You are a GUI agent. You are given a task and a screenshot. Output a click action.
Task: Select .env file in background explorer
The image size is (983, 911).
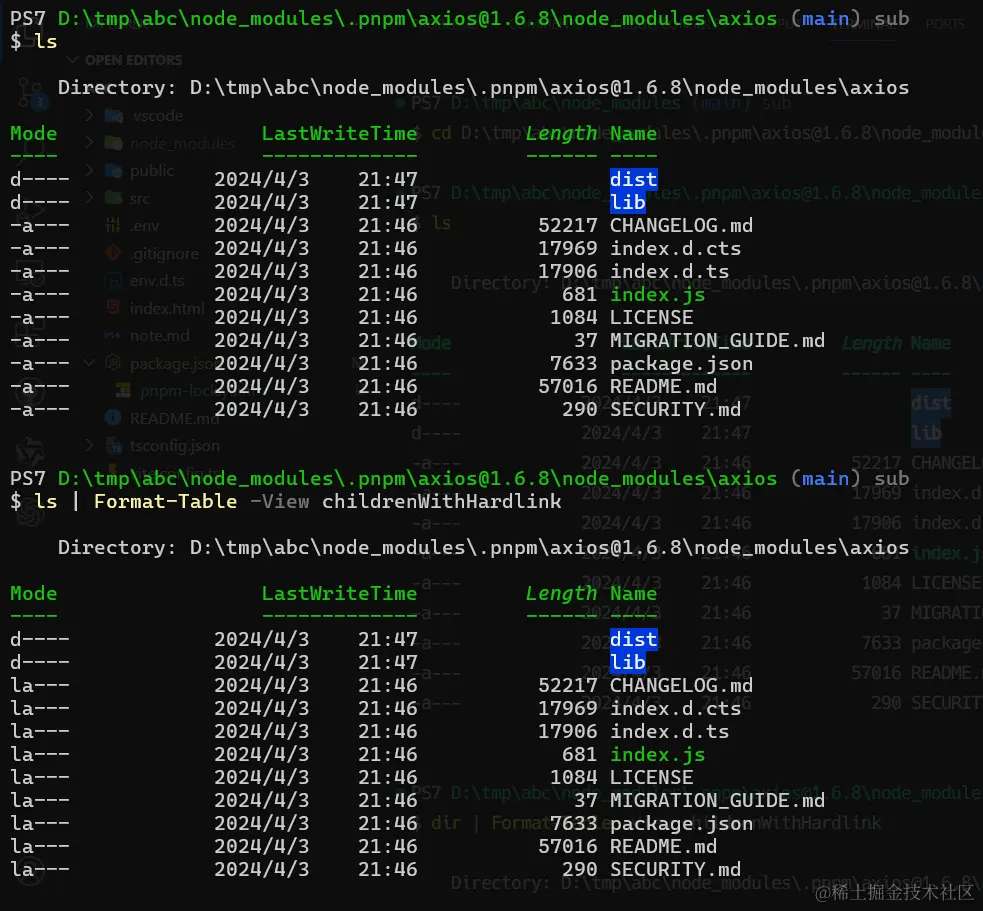click(145, 226)
